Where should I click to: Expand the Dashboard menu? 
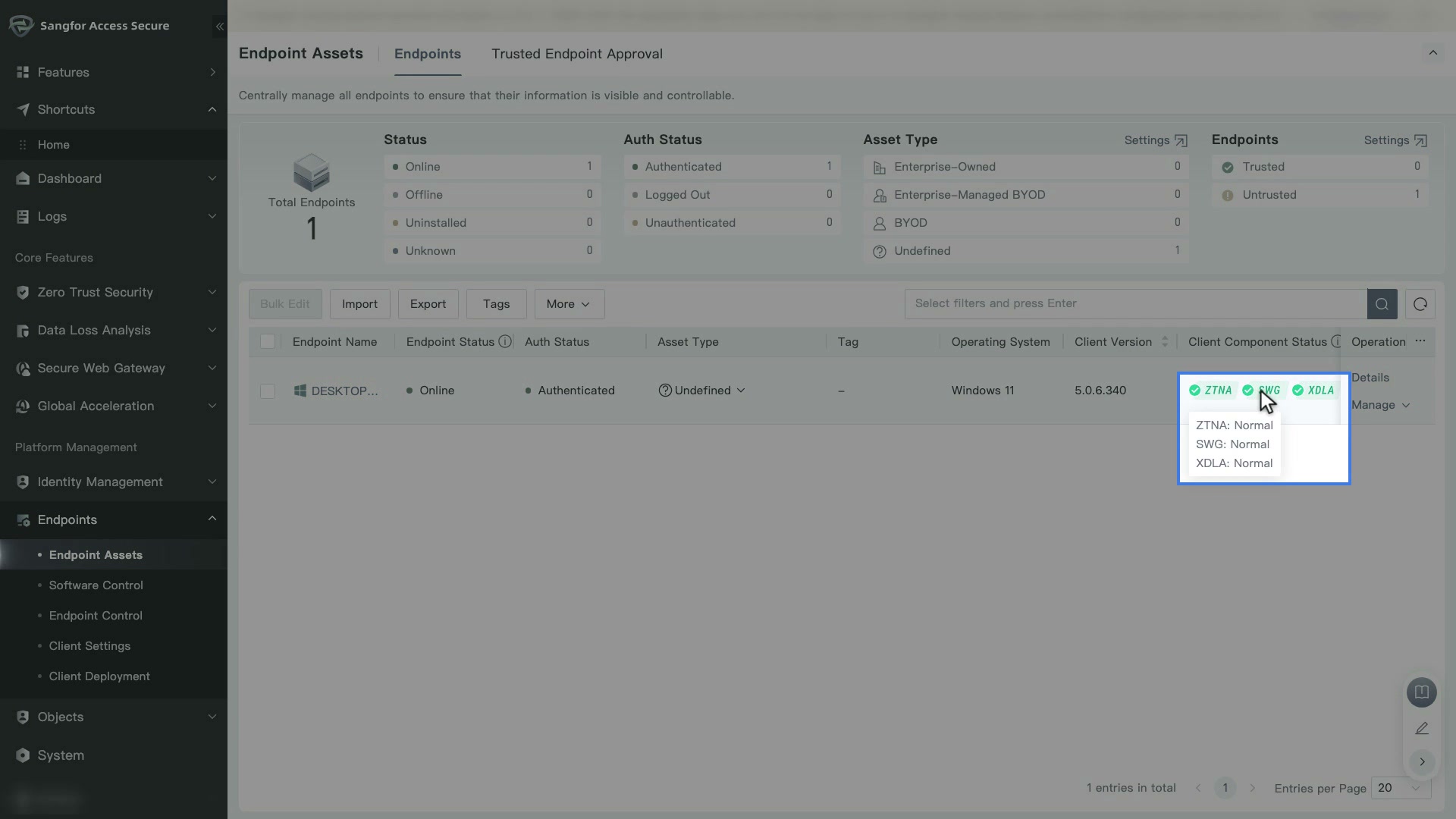coord(114,178)
